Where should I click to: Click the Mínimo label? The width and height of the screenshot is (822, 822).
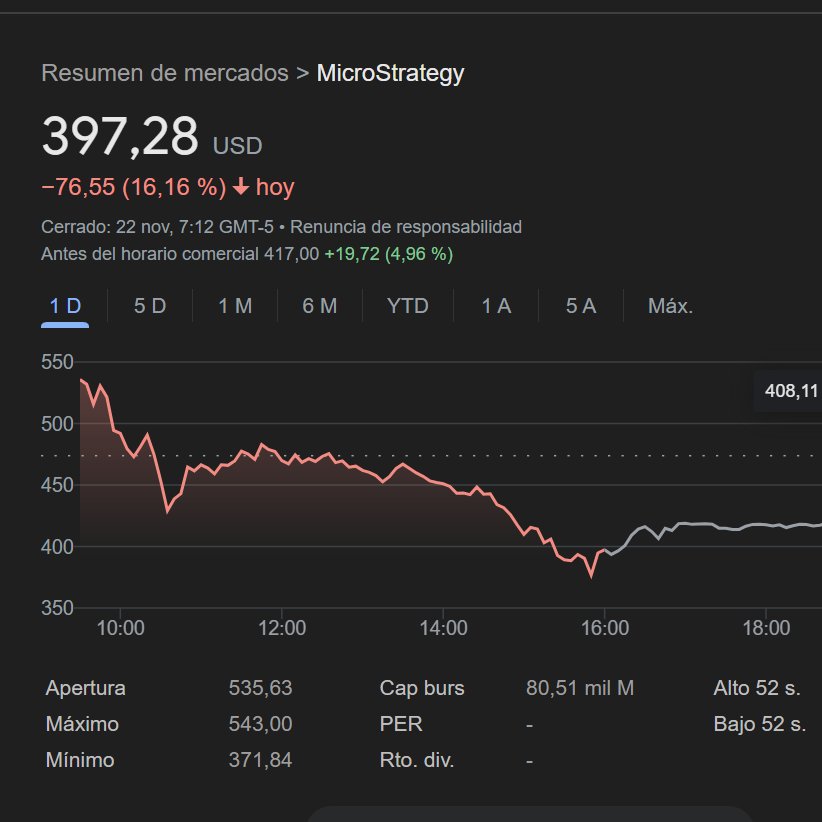pos(80,760)
